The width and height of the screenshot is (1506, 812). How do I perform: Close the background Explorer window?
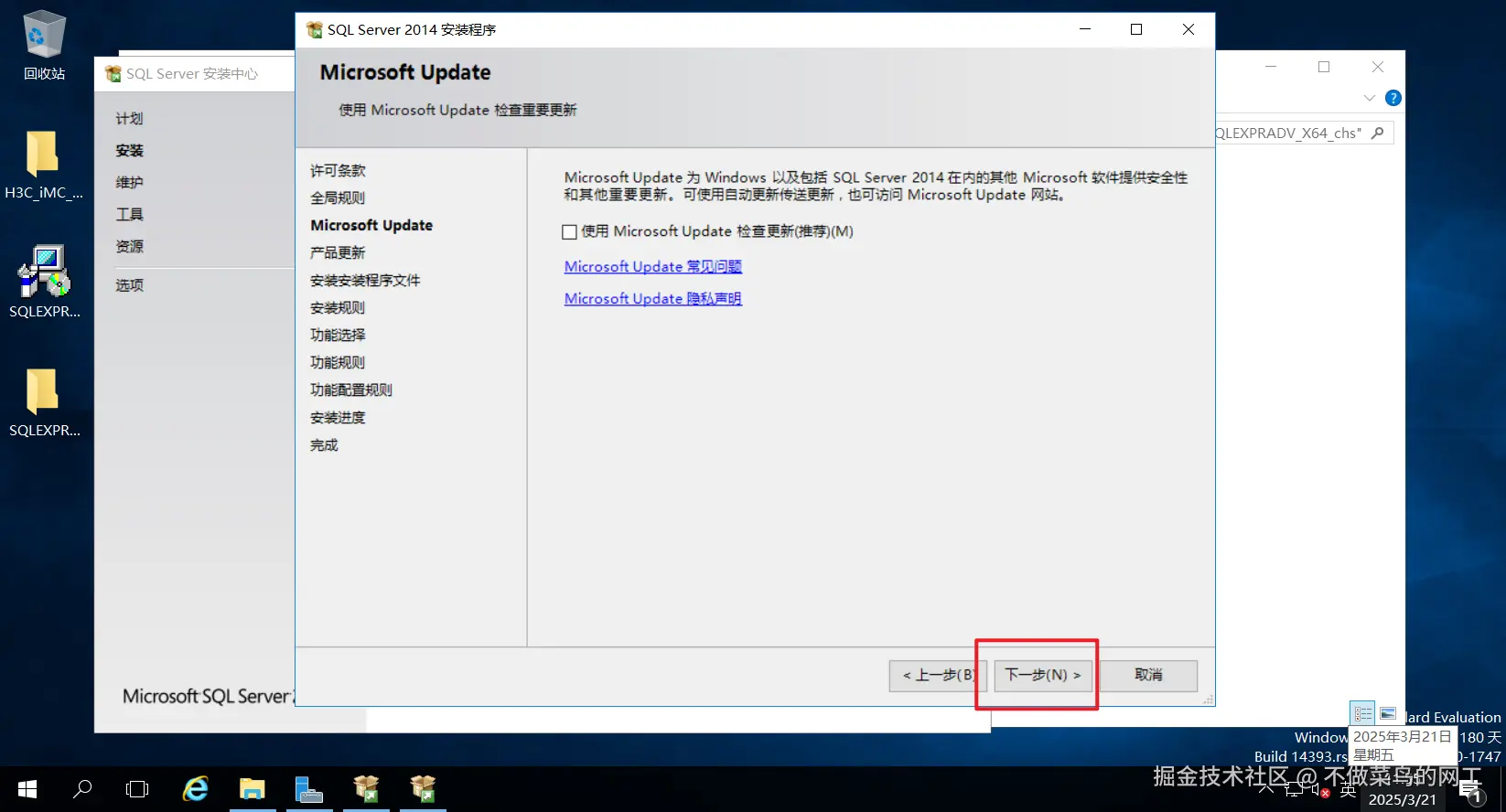coord(1378,67)
